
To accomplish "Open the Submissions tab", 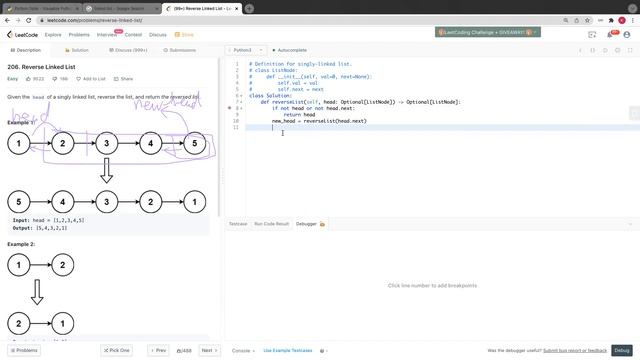I will 180,50.
